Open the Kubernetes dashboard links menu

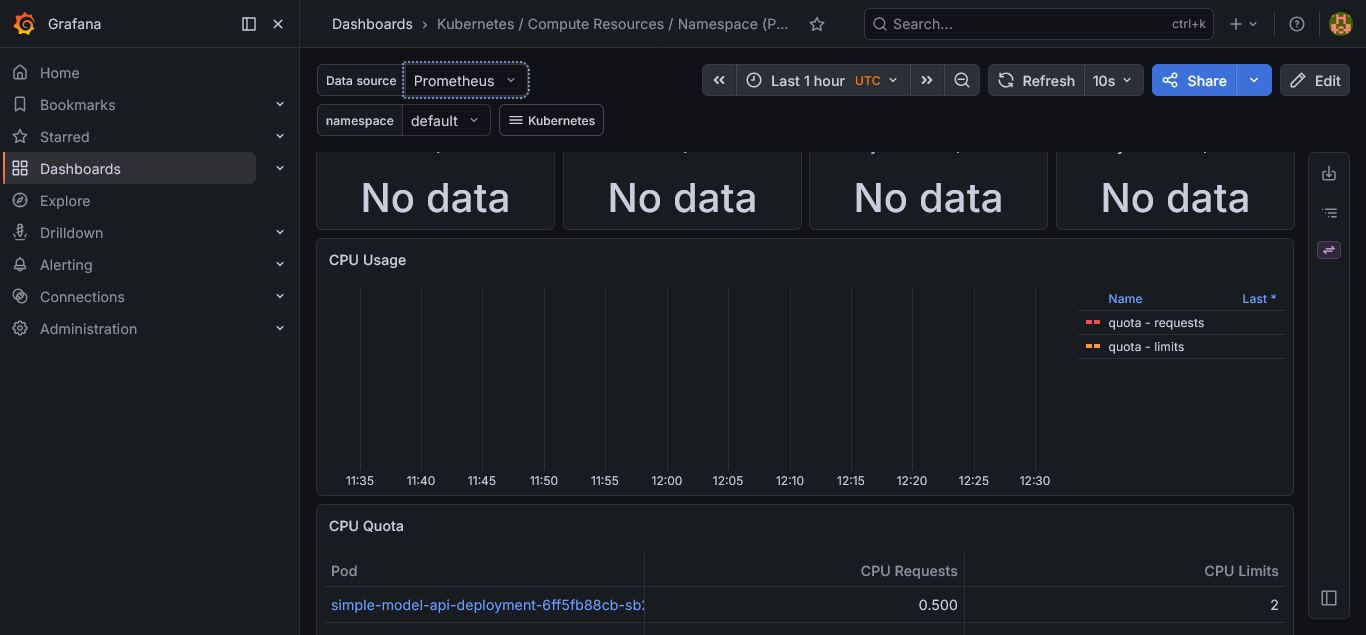551,120
